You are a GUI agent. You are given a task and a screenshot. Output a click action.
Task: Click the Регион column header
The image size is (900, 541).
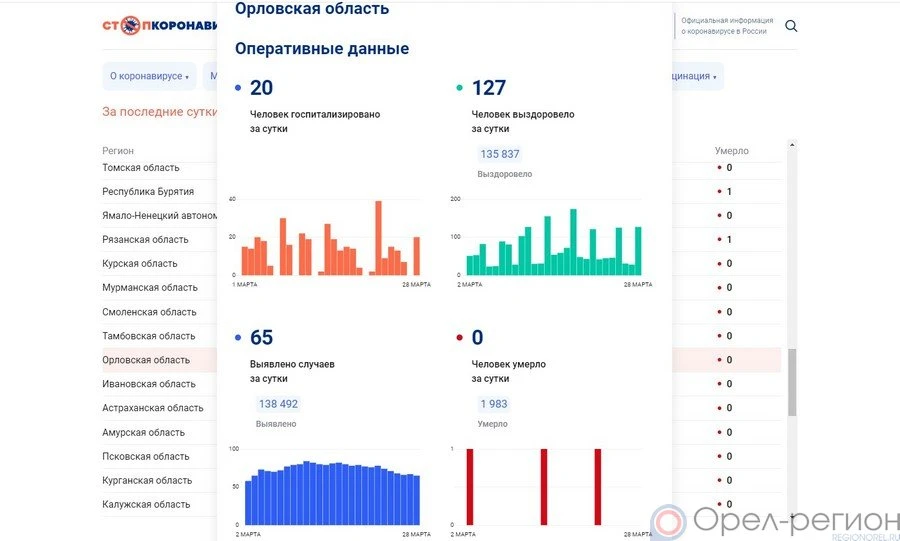tap(118, 151)
